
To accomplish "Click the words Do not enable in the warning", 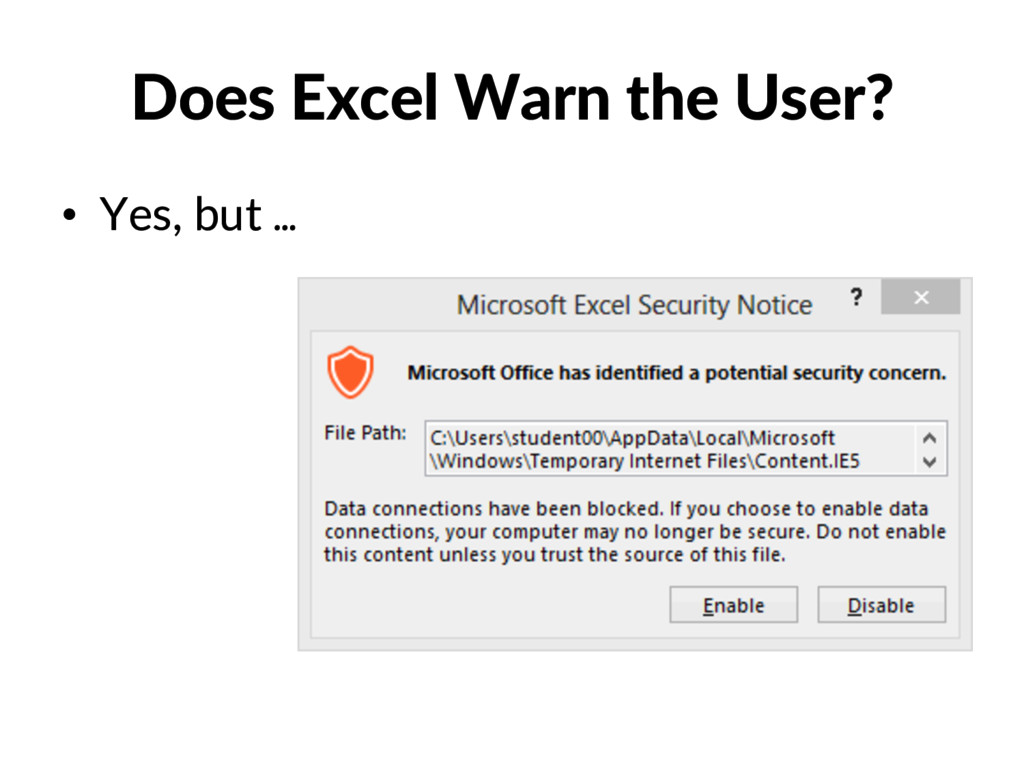I will tap(881, 532).
